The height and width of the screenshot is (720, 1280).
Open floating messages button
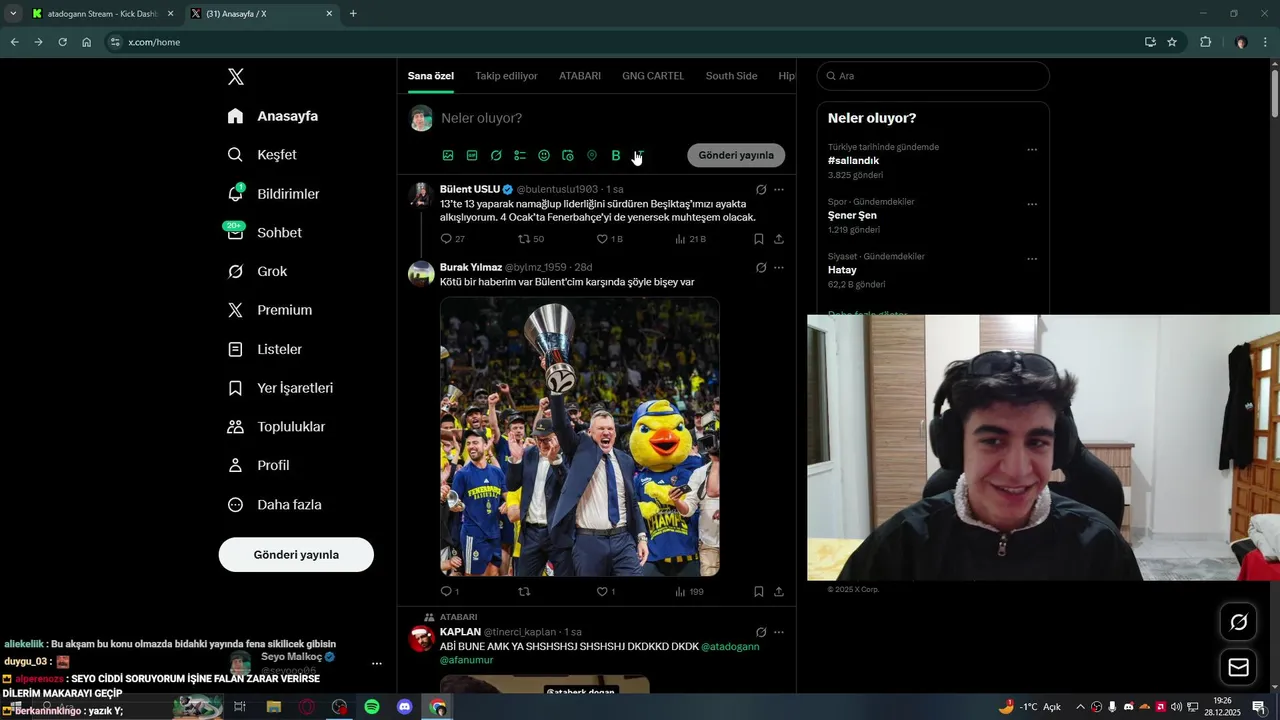click(x=1238, y=667)
